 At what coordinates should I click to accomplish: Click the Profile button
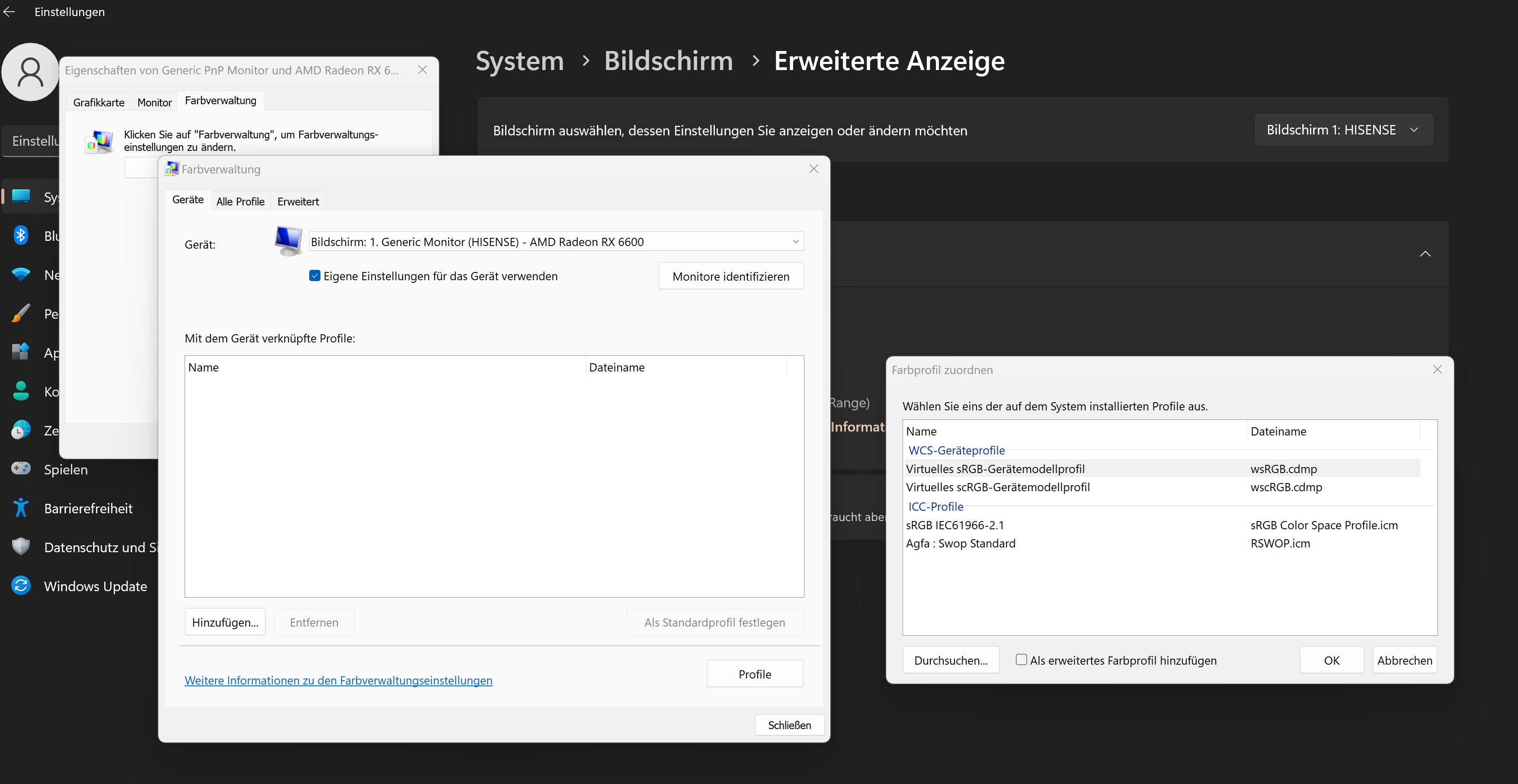tap(755, 674)
